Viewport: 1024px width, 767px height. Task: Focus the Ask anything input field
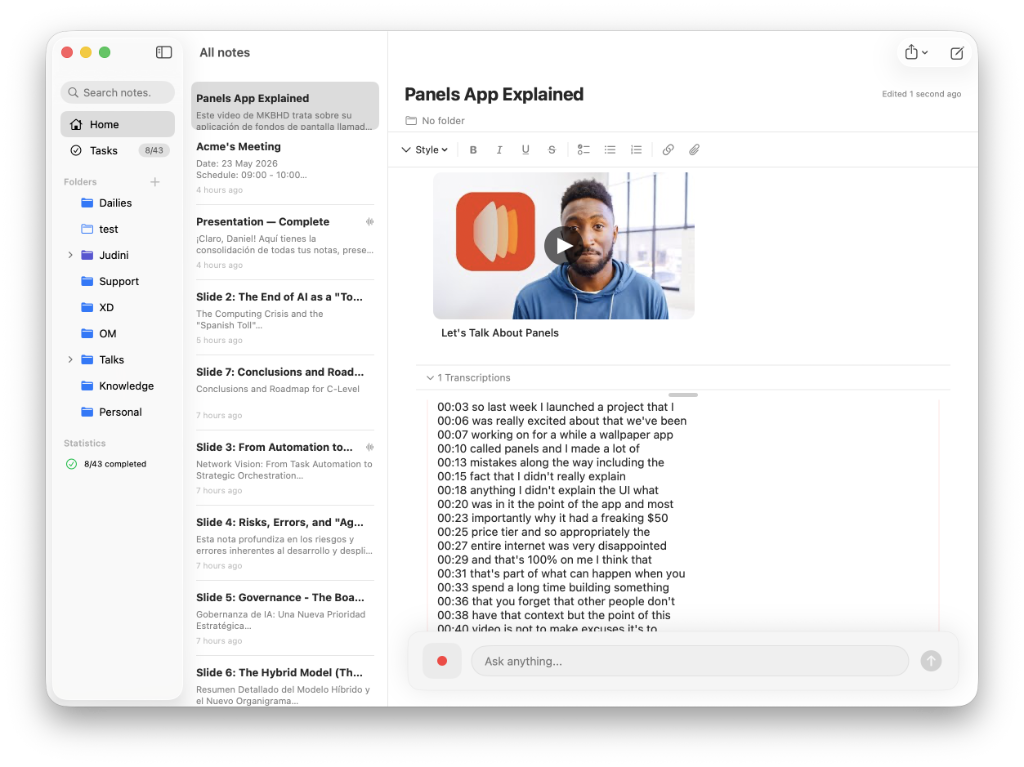pos(689,661)
